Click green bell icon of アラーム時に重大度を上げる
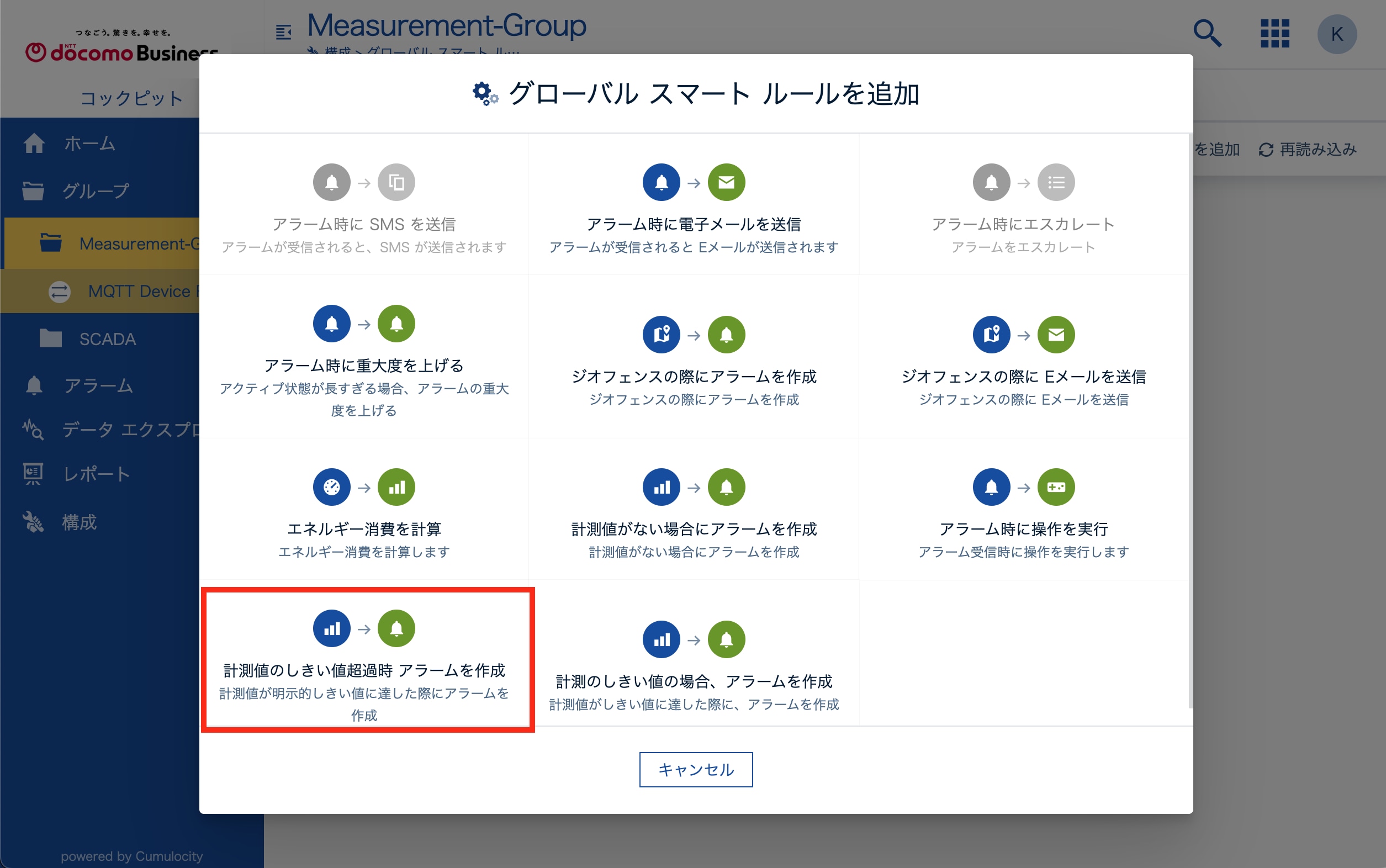Viewport: 1386px width, 868px height. (x=396, y=324)
